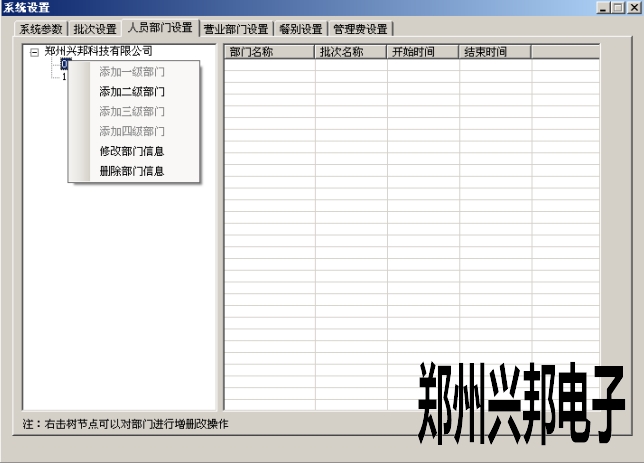The width and height of the screenshot is (644, 463).
Task: Close the 系统设置 window
Action: click(634, 7)
